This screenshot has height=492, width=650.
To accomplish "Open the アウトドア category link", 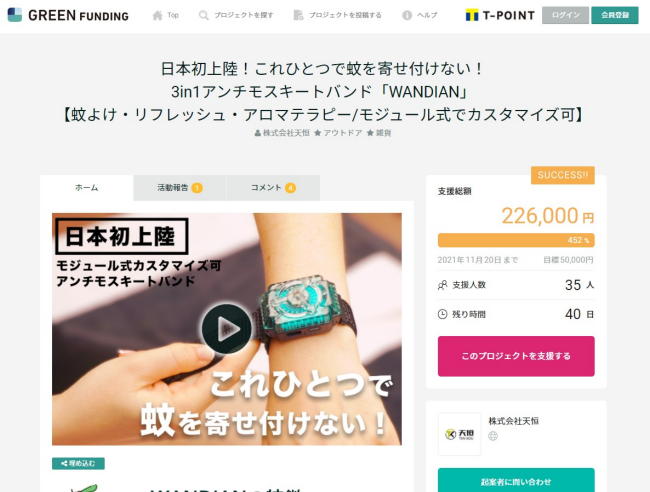I will click(338, 133).
